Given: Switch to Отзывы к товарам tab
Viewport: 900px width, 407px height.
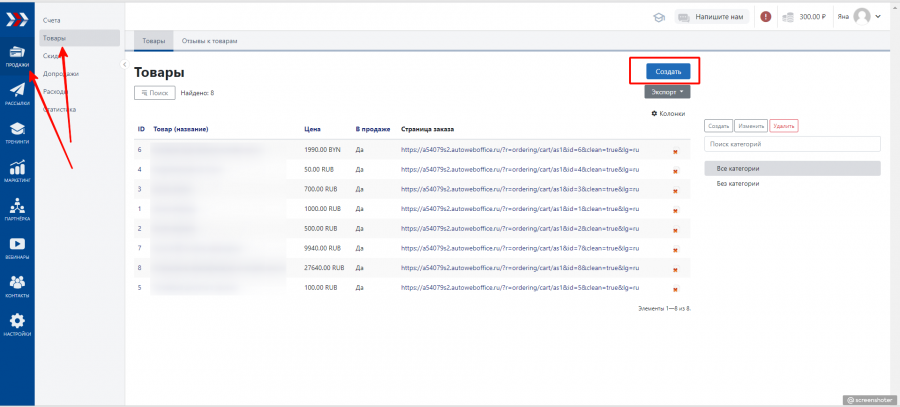Looking at the screenshot, I should (208, 41).
